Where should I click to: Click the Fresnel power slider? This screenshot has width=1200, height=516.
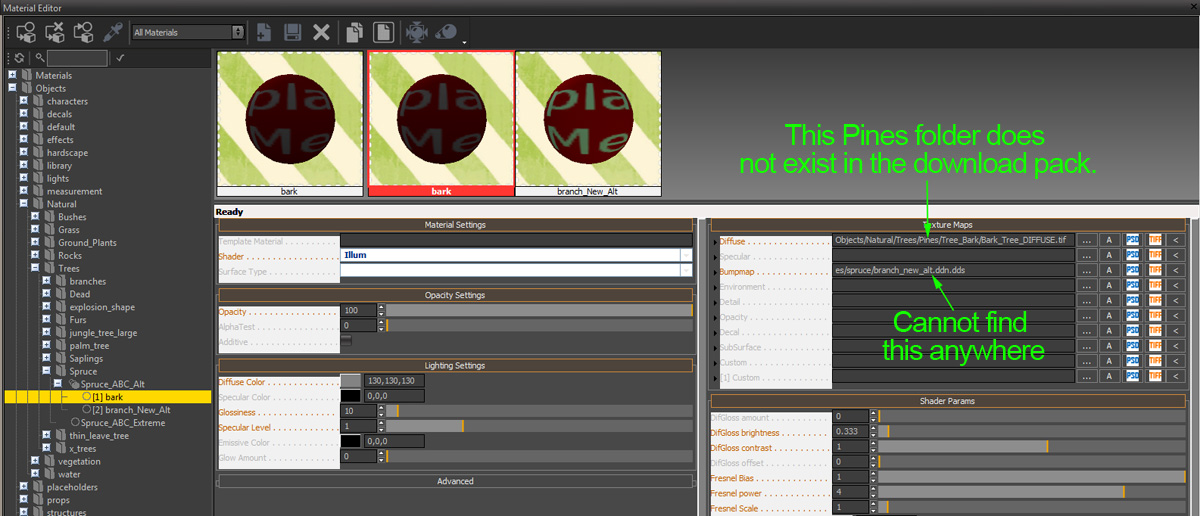(x=1031, y=492)
